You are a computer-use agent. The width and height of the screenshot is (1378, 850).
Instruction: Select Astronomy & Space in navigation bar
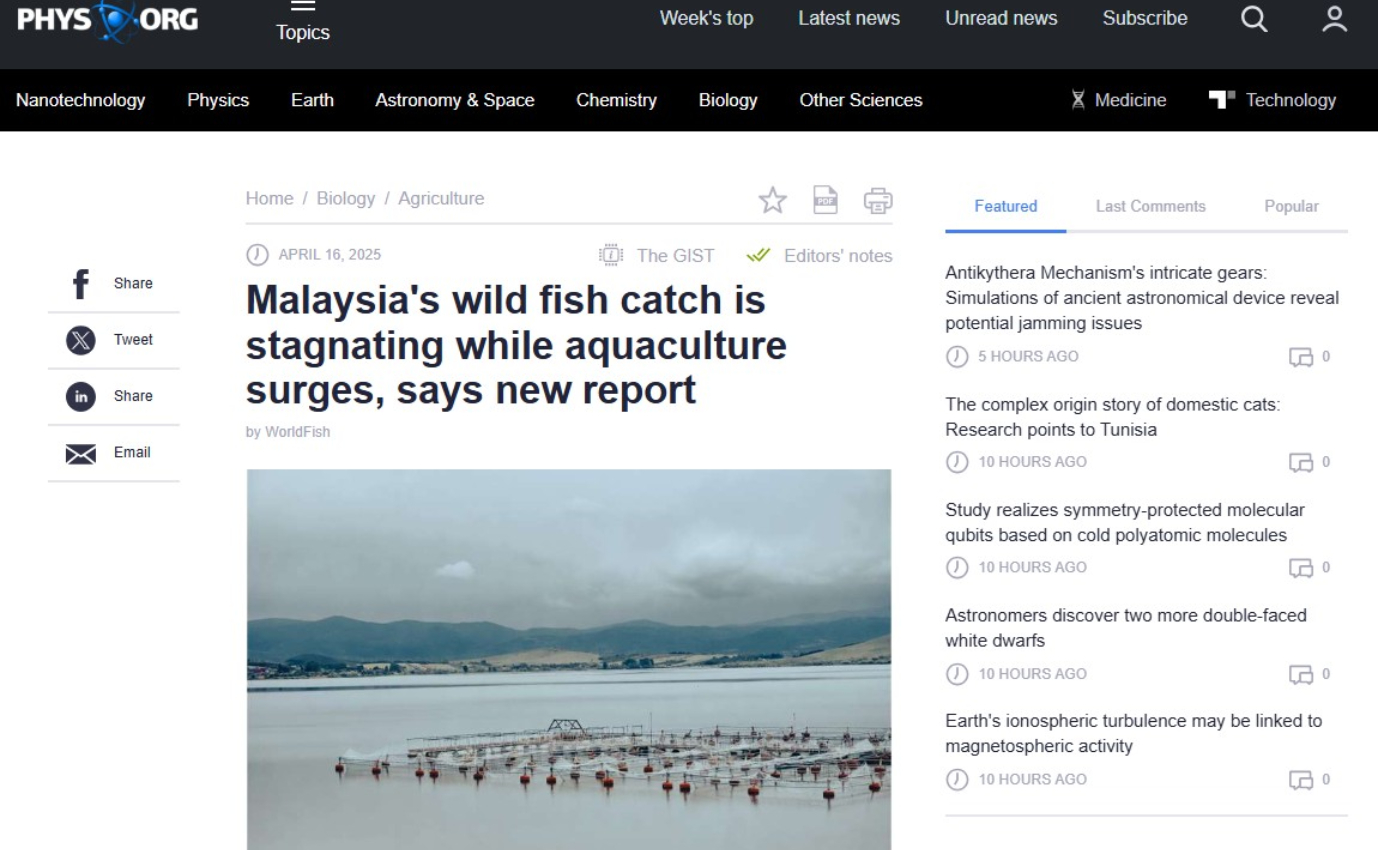point(454,100)
